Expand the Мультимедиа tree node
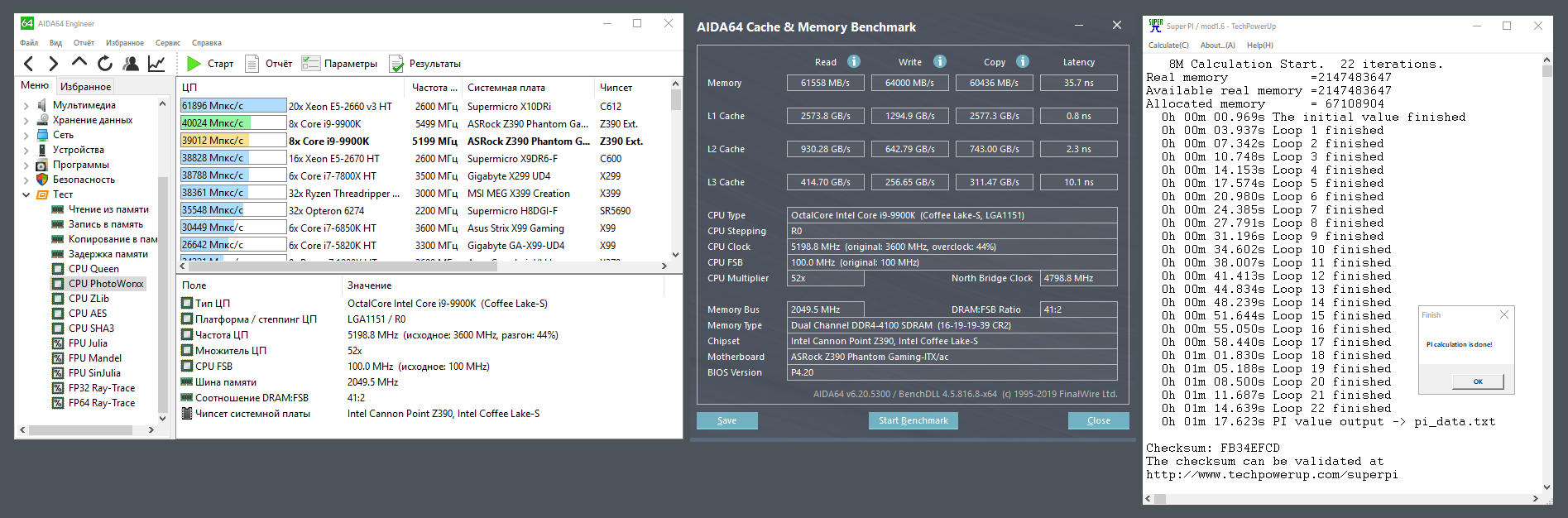The image size is (1568, 518). coord(26,106)
